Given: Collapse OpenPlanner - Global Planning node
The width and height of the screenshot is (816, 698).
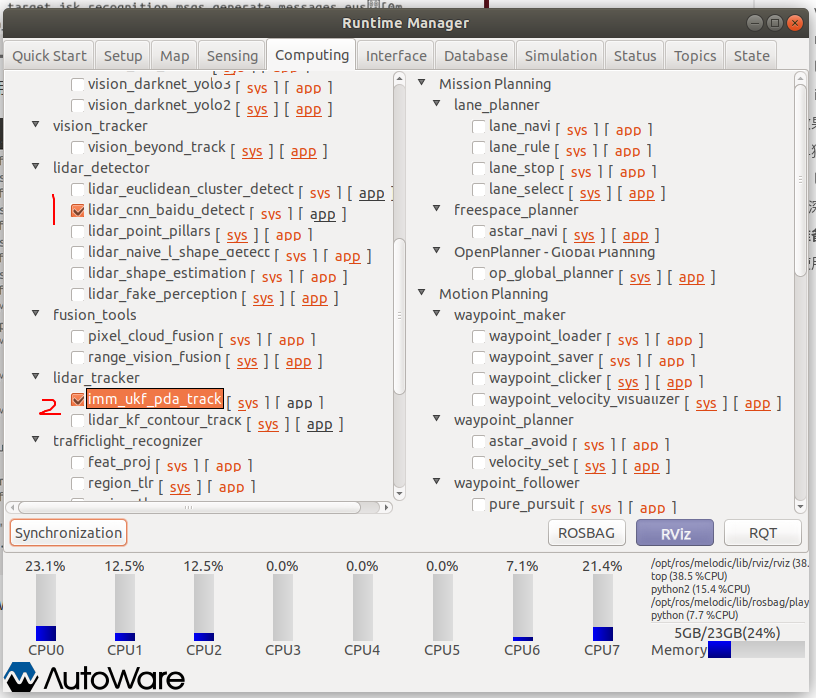Looking at the screenshot, I should (x=437, y=250).
